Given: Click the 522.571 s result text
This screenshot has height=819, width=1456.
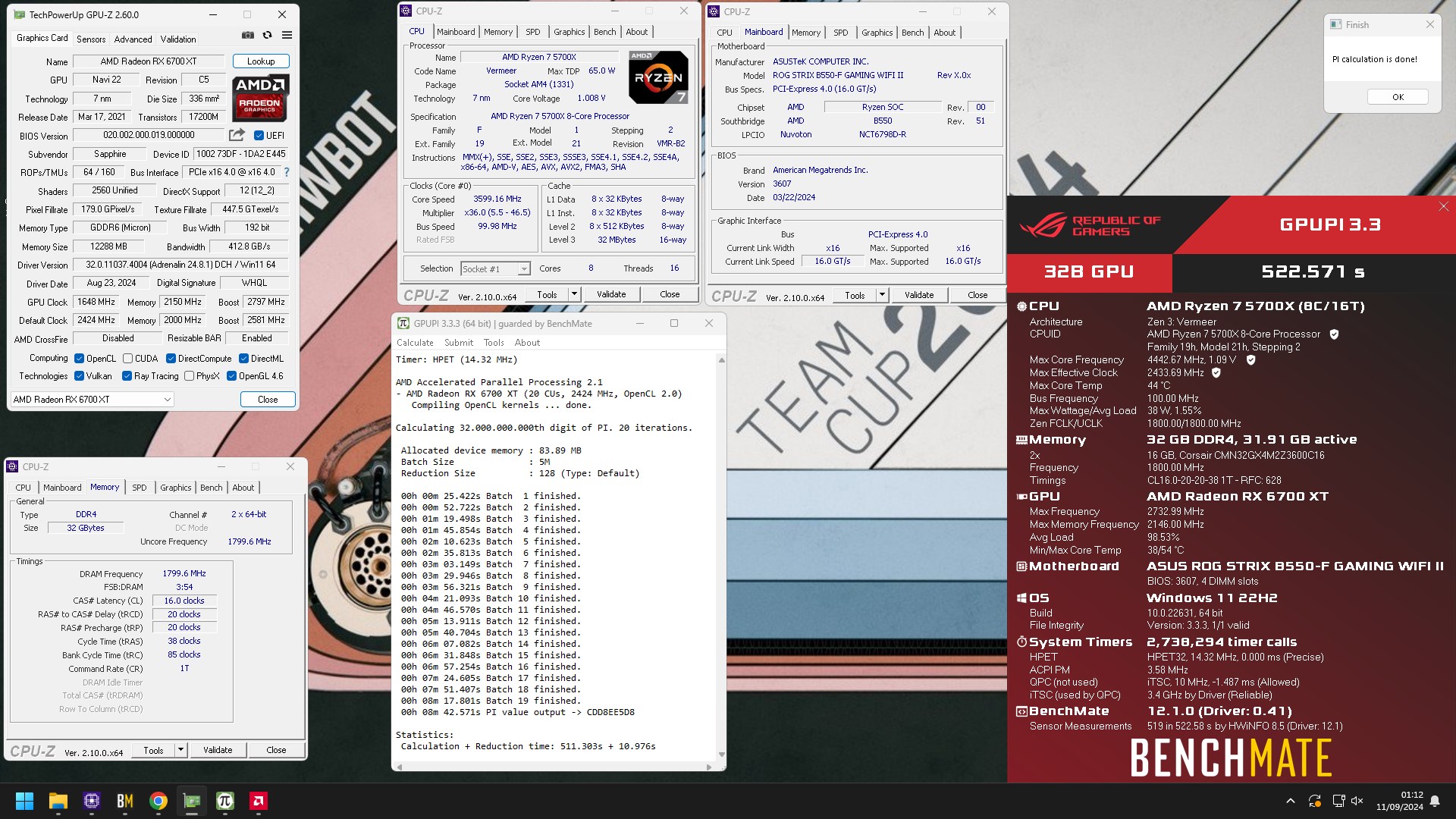Looking at the screenshot, I should click(x=1313, y=272).
